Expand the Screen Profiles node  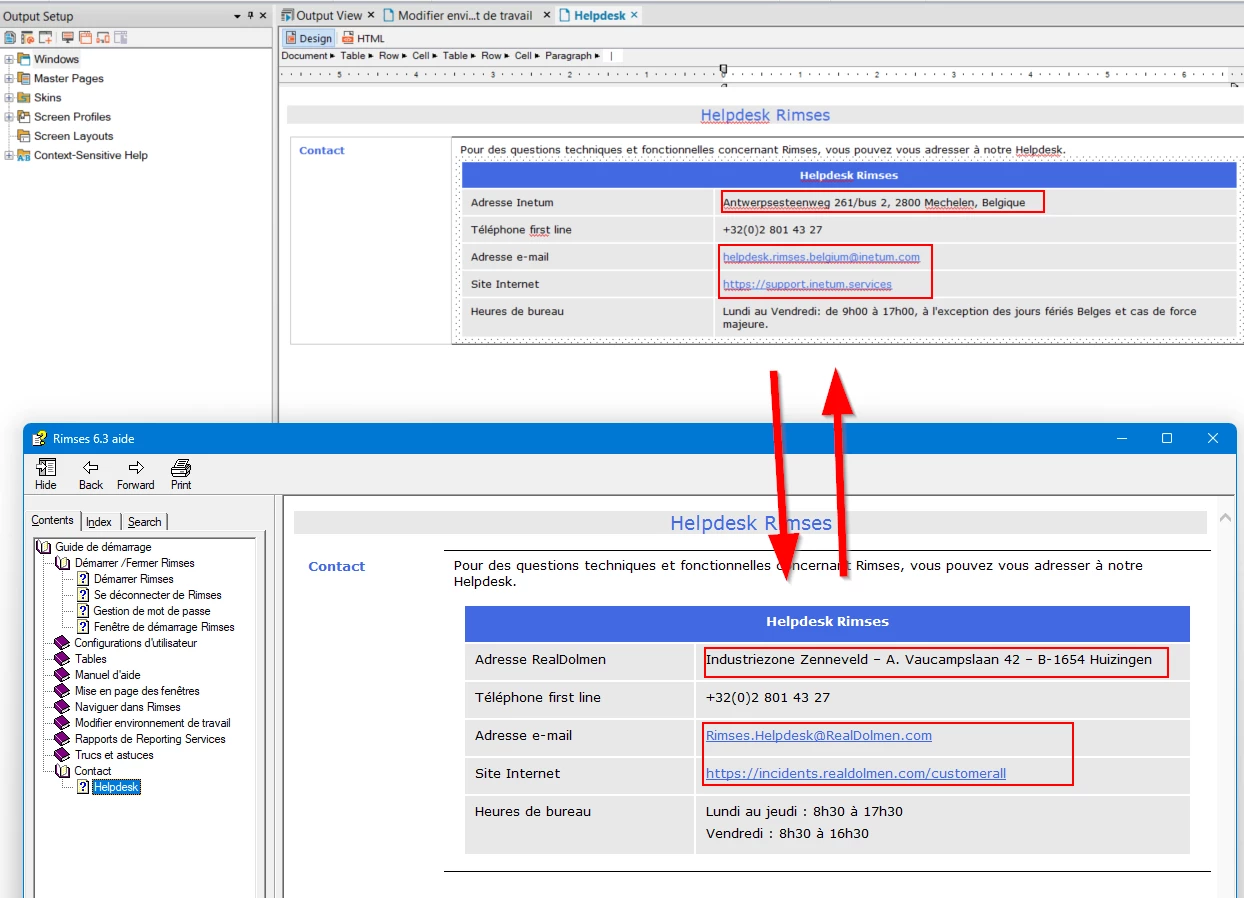(x=9, y=116)
